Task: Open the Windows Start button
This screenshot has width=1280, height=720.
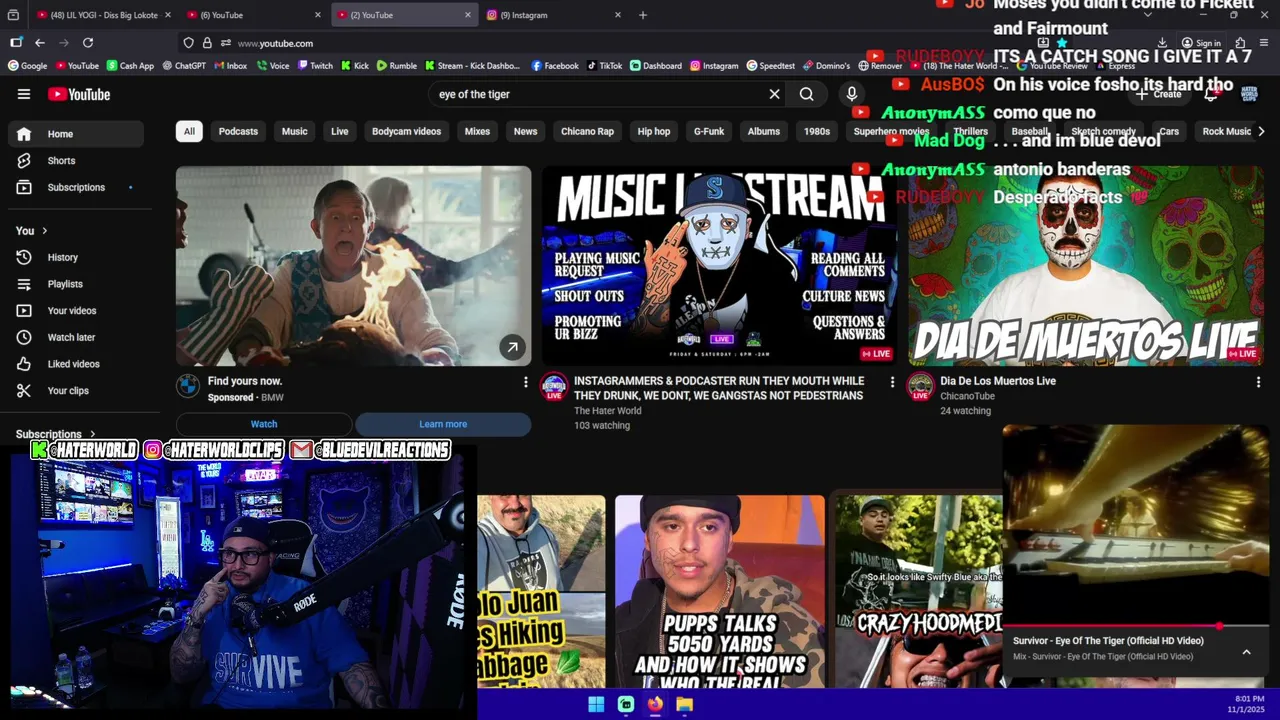Action: point(596,704)
